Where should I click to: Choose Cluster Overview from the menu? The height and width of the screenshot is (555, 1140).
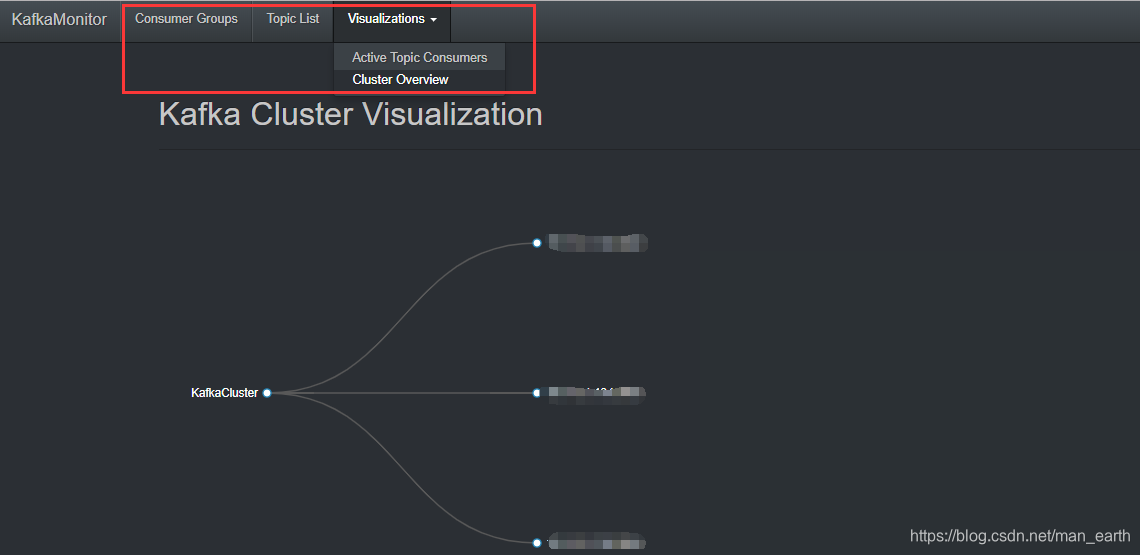pos(420,80)
